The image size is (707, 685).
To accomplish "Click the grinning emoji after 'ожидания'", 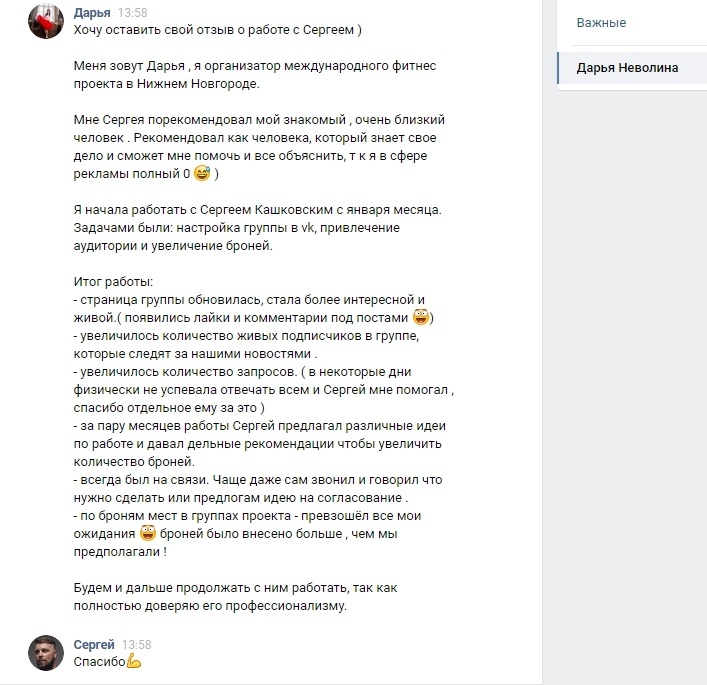I will (147, 533).
